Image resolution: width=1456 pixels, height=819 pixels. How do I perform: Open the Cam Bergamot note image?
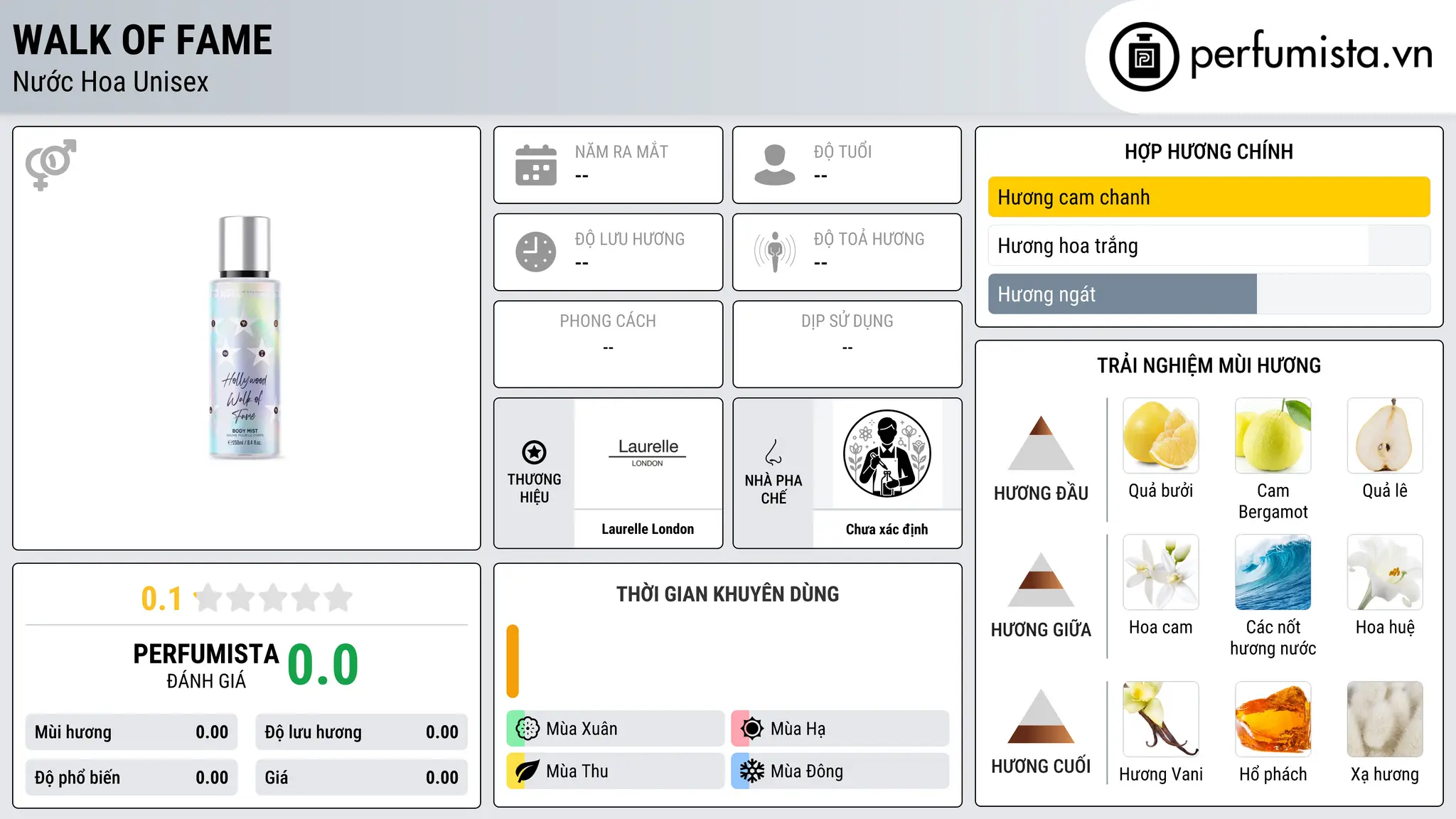pyautogui.click(x=1273, y=436)
